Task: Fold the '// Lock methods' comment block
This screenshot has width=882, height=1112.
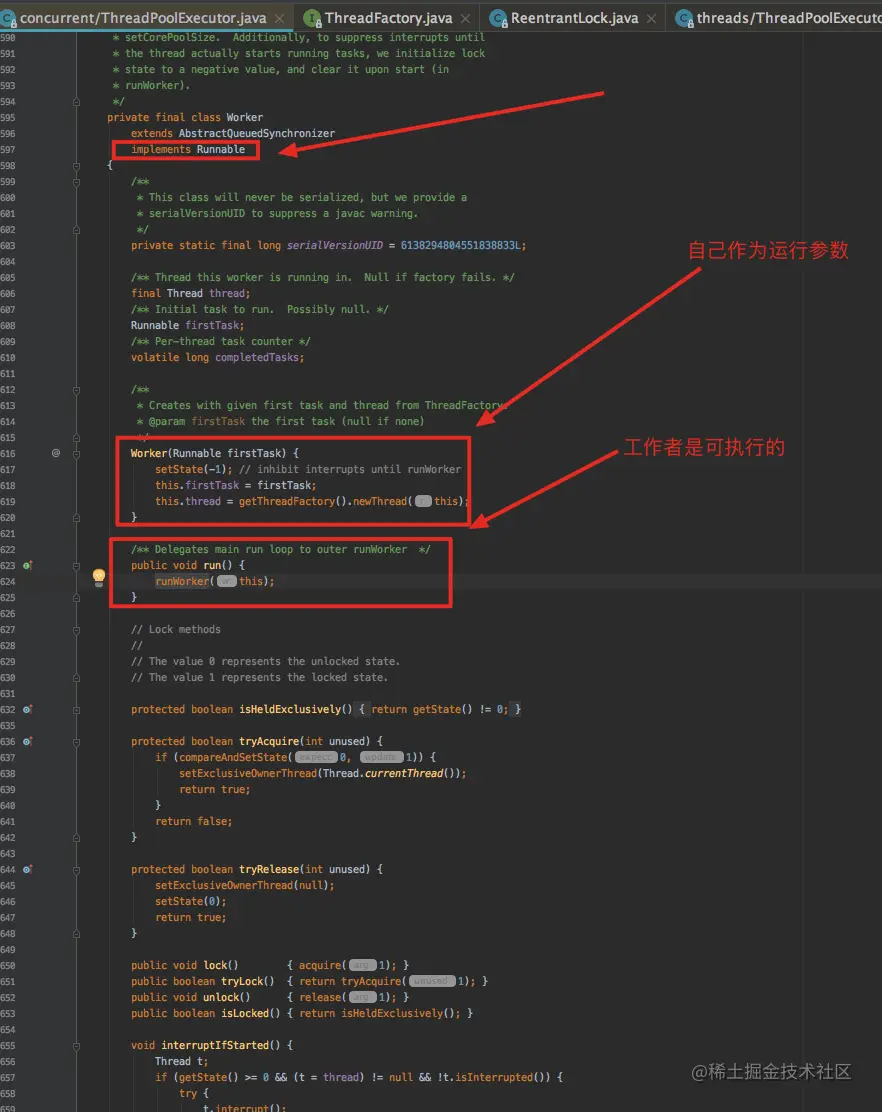Action: (x=77, y=630)
